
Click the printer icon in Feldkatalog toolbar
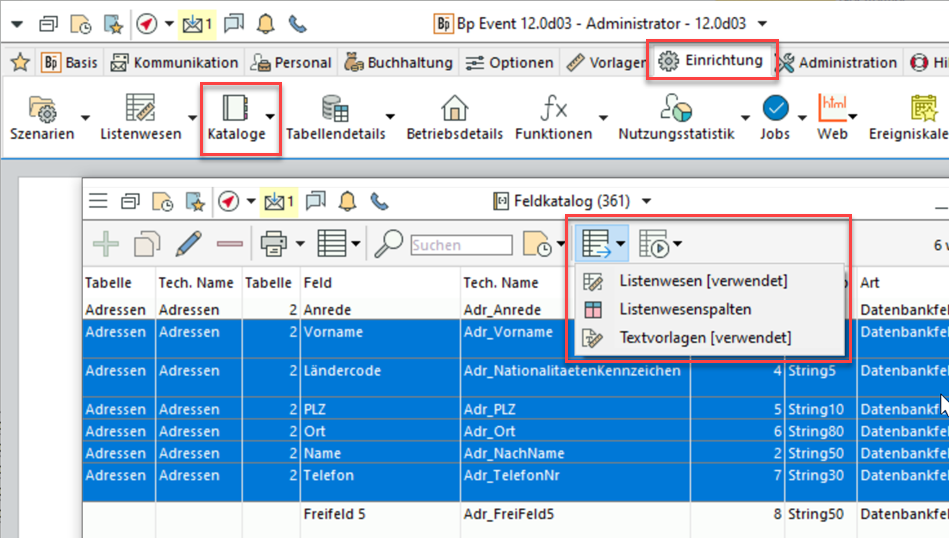coord(273,243)
